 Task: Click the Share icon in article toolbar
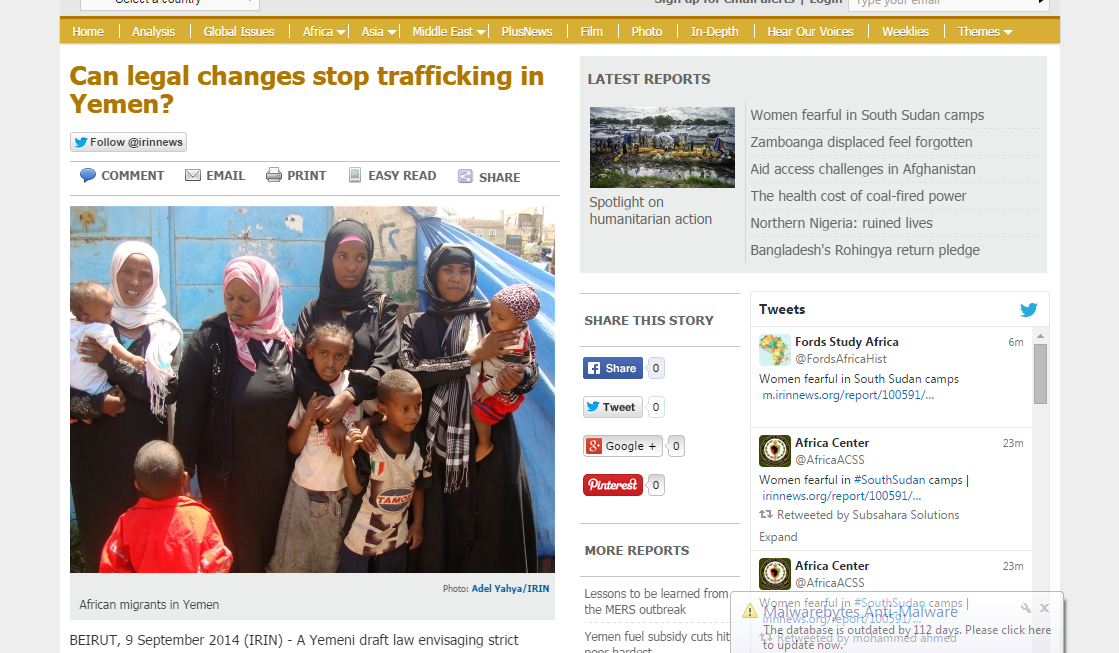click(x=465, y=176)
